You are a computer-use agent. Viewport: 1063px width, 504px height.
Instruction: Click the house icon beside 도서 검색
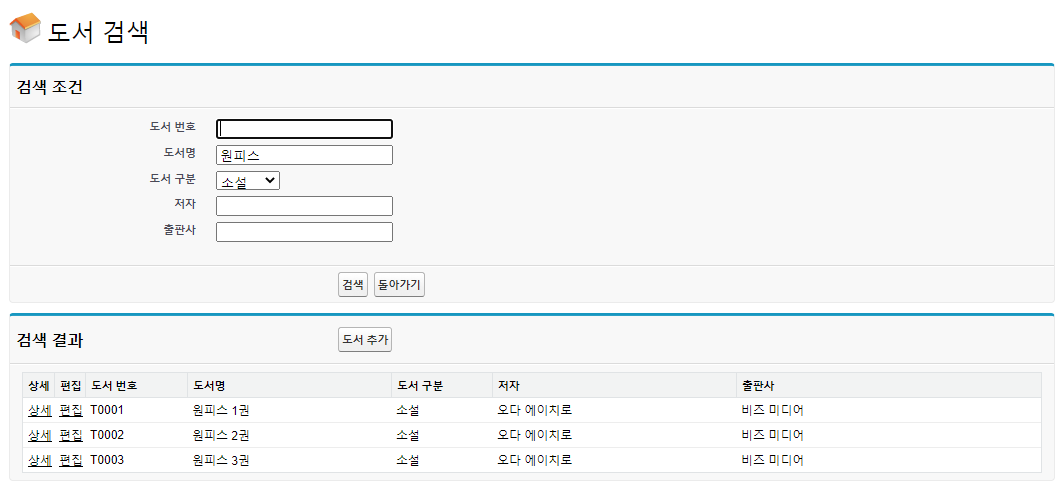tap(25, 28)
